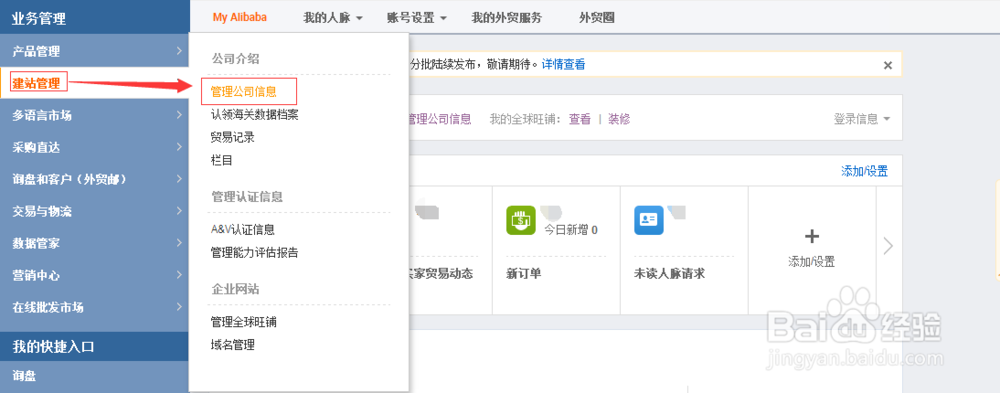This screenshot has width=1000, height=393.
Task: Select 数据管家 in the sidebar
Action: point(36,243)
